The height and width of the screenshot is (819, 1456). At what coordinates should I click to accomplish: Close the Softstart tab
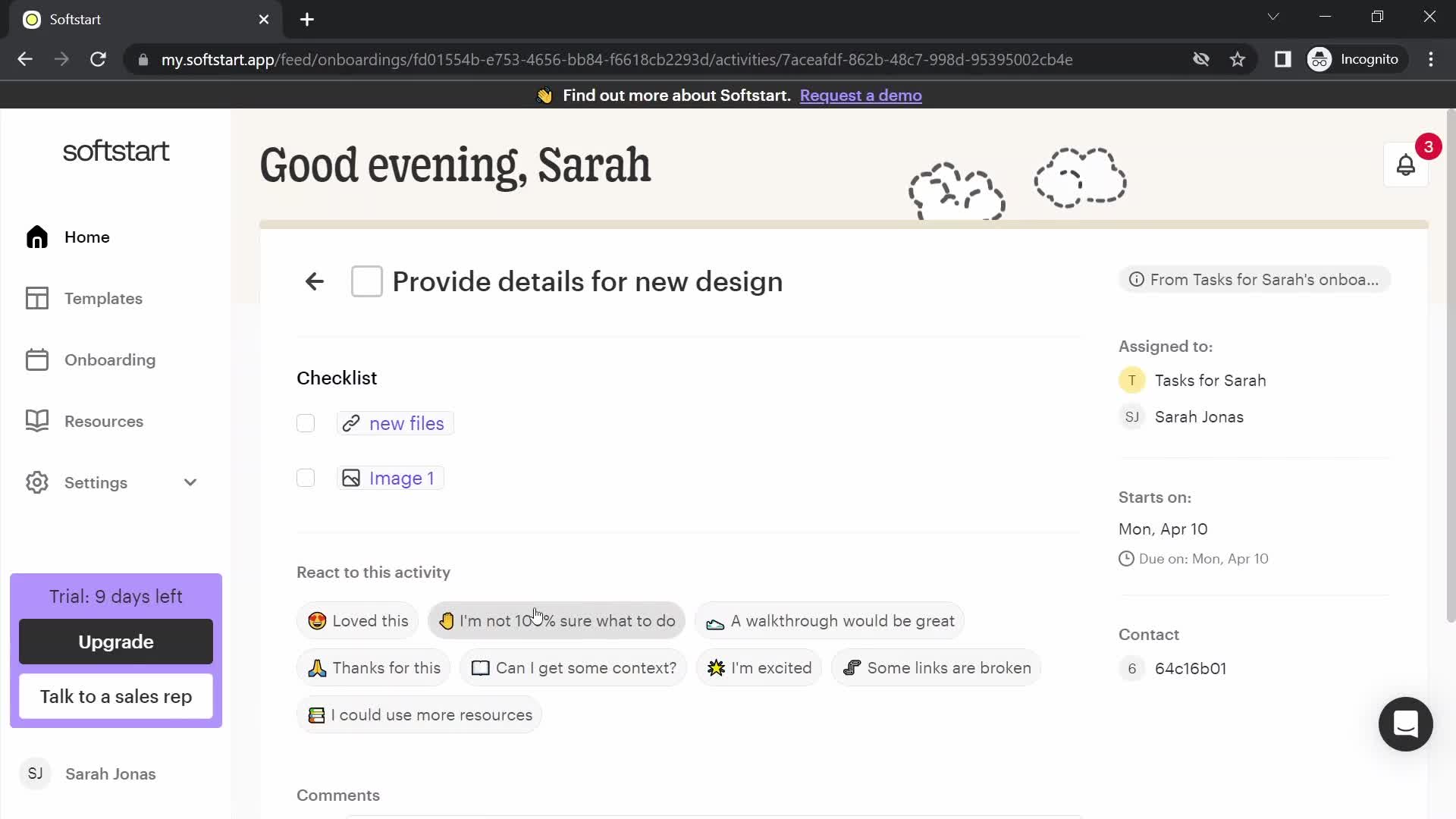click(264, 20)
